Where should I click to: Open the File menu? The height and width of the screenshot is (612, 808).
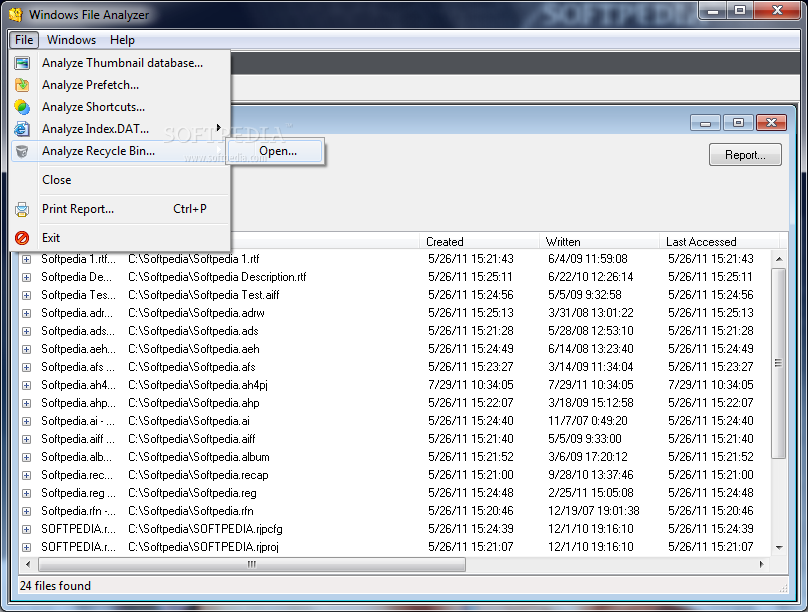(24, 40)
